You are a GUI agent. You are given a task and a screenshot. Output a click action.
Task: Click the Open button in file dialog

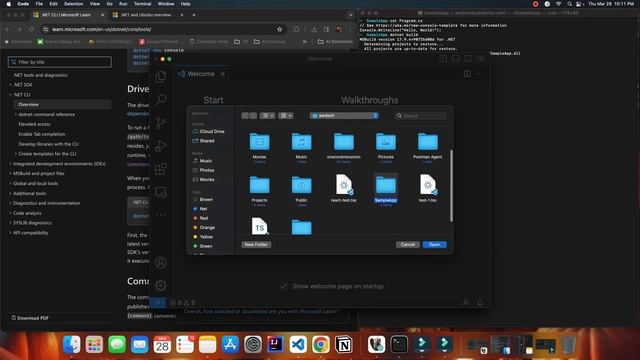coord(434,244)
